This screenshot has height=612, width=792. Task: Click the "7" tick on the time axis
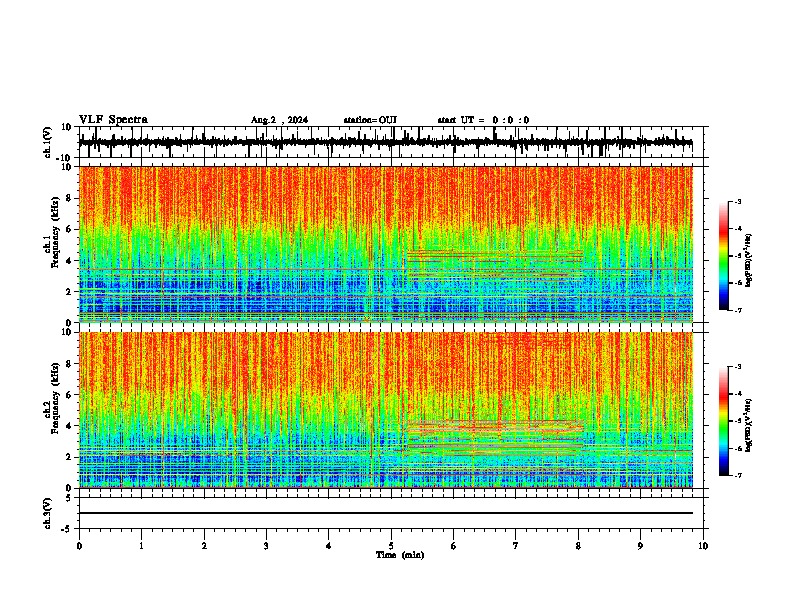point(516,546)
